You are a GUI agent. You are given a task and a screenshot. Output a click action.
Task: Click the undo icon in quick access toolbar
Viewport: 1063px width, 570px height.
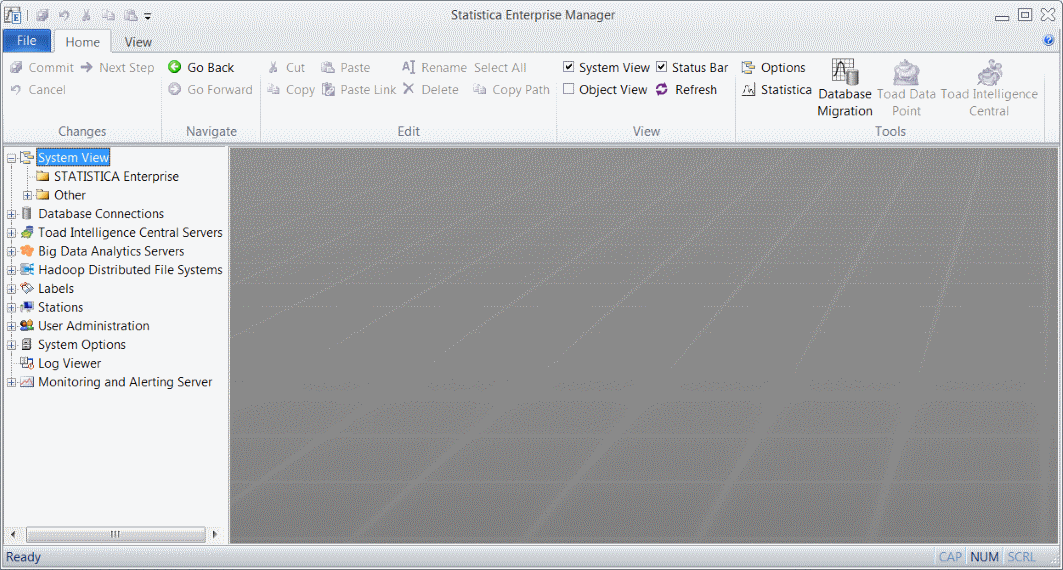click(x=64, y=15)
